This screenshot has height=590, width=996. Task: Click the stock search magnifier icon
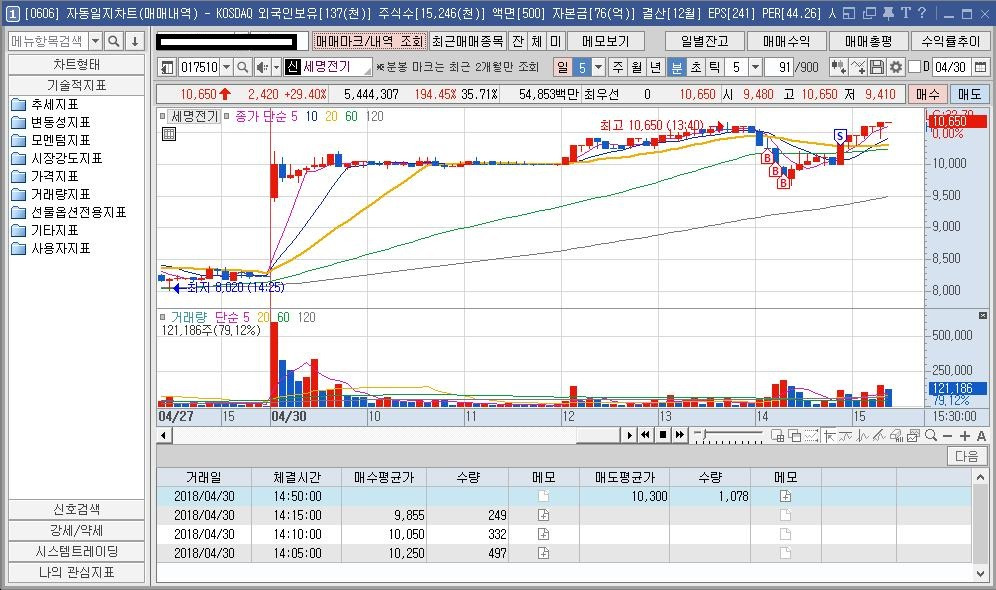coord(243,67)
